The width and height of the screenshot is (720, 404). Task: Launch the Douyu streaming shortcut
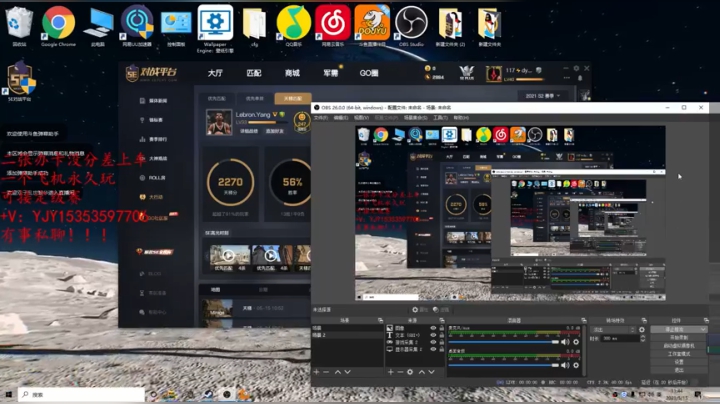click(x=372, y=25)
